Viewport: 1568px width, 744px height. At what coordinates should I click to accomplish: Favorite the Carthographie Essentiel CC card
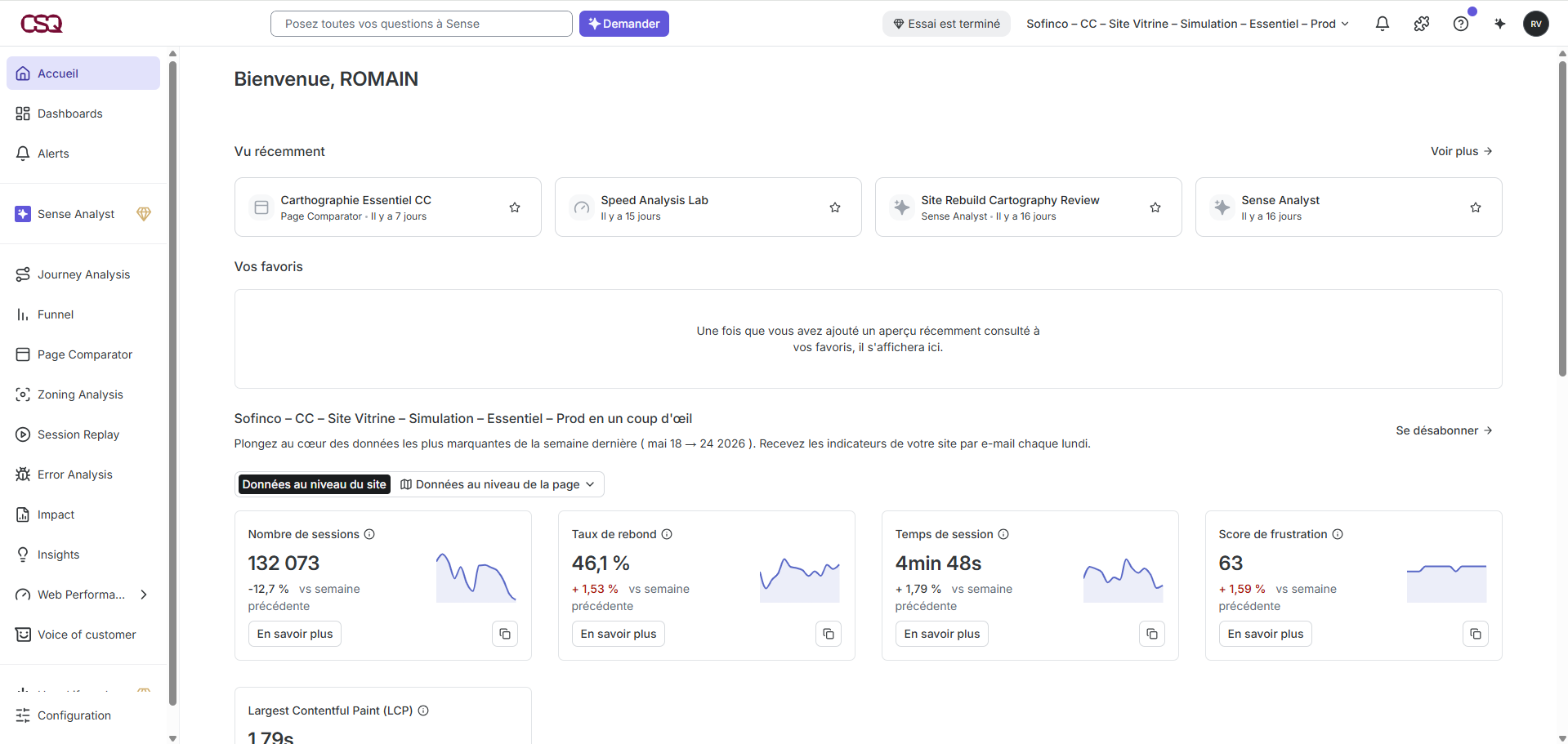tap(515, 207)
